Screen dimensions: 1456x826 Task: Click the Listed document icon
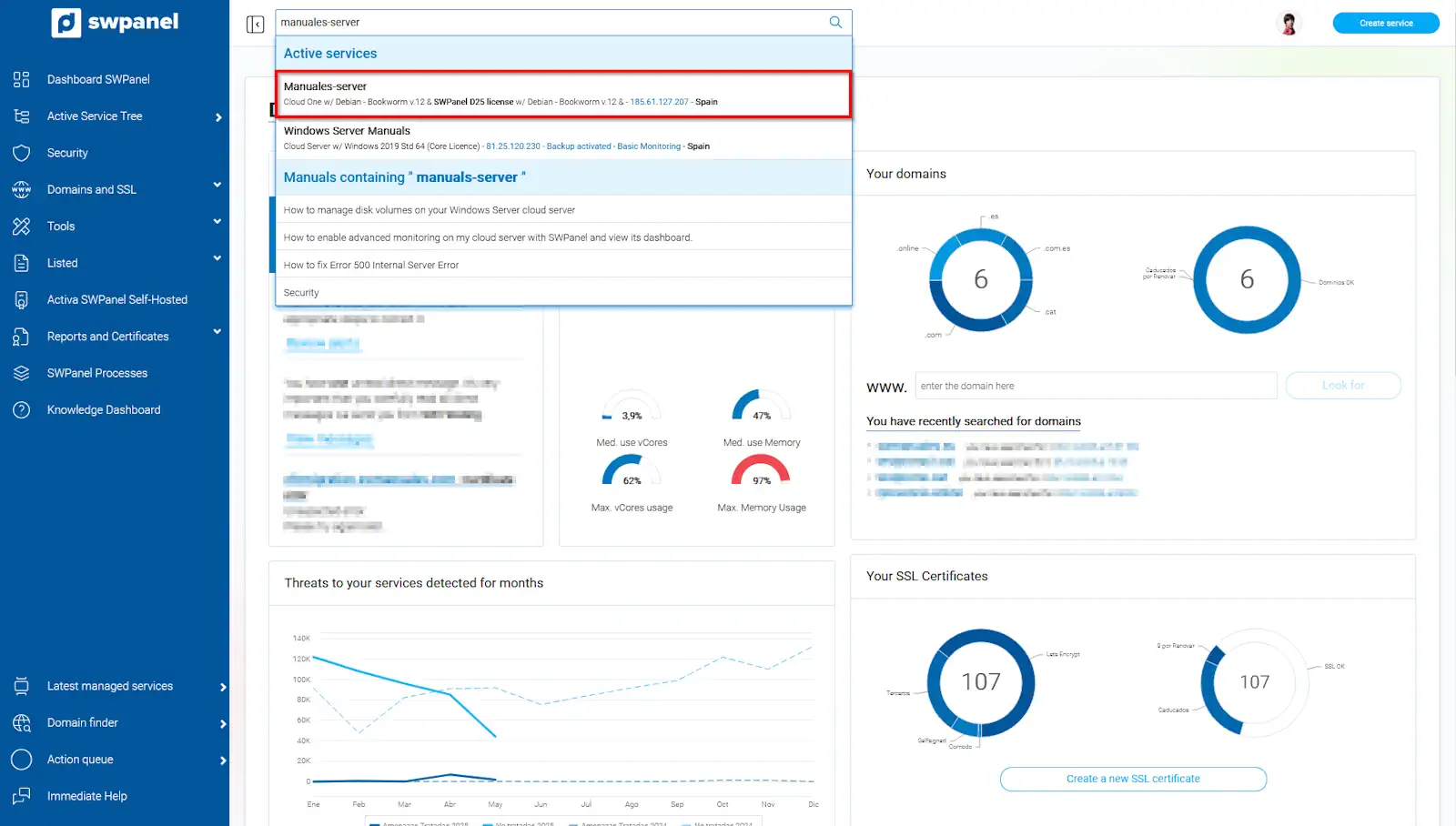[22, 263]
